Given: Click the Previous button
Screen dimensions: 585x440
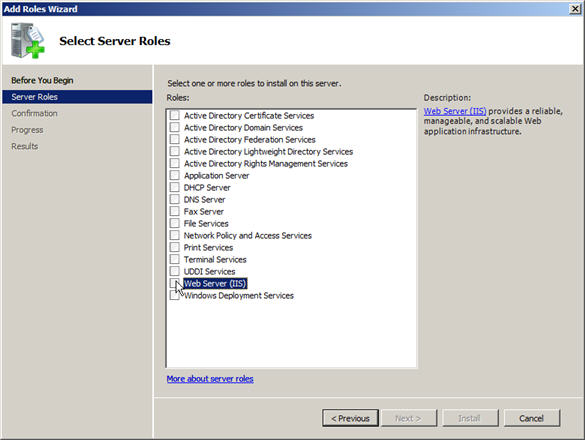Looking at the screenshot, I should 350,418.
